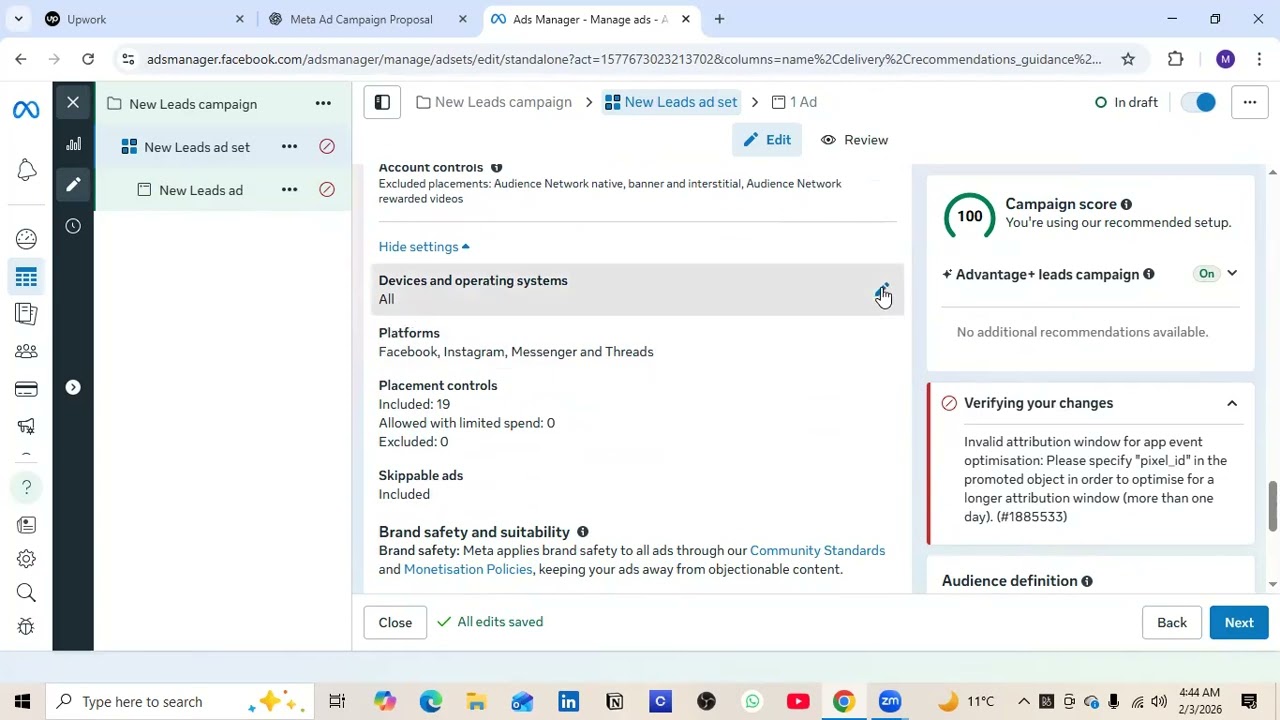Select New Leads ad set in tree
1280x720 pixels.
click(x=197, y=147)
